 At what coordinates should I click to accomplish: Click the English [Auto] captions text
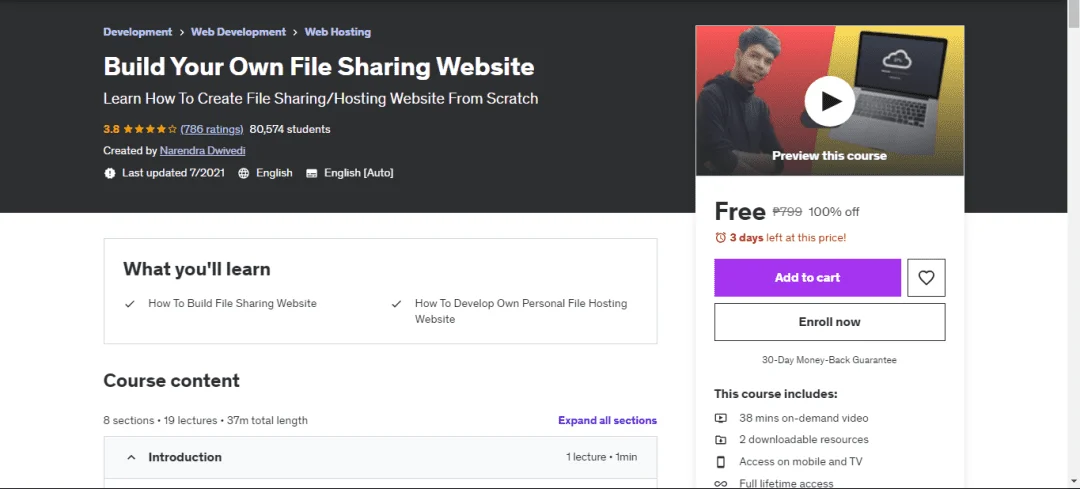click(359, 173)
